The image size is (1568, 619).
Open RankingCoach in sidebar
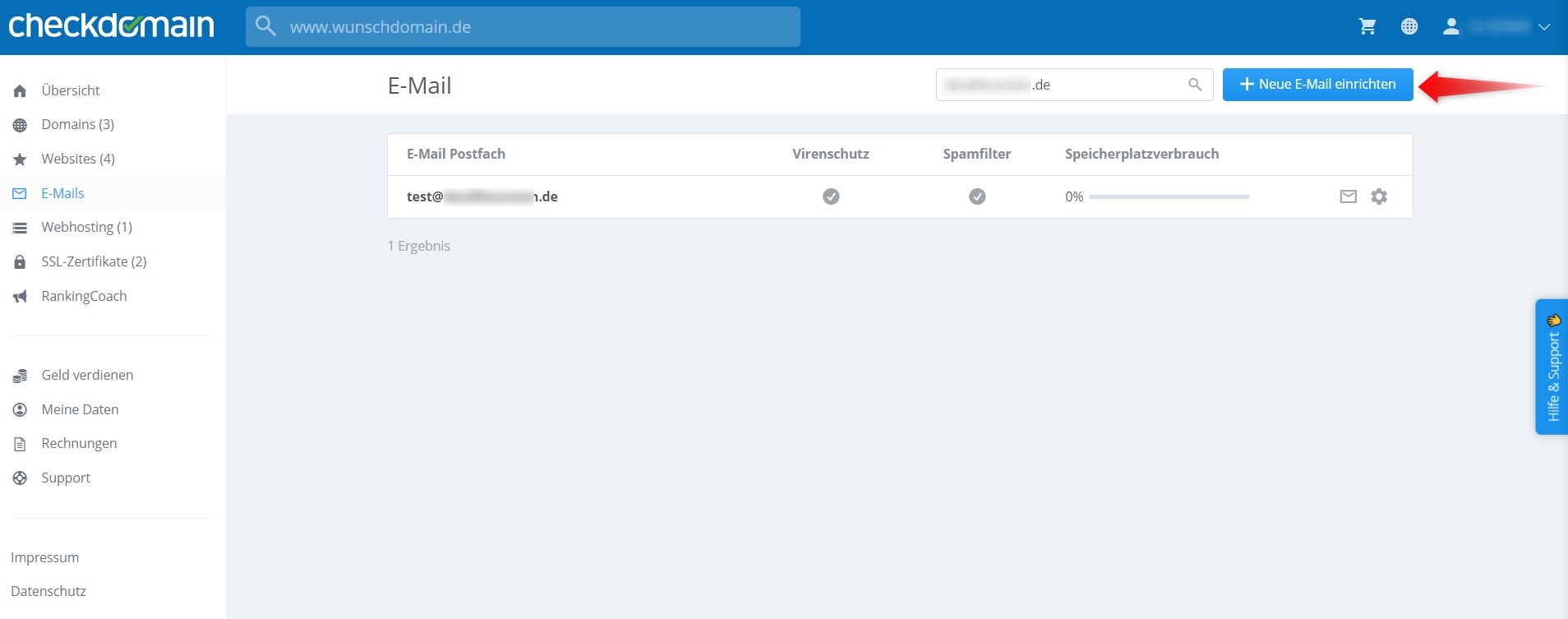coord(84,296)
